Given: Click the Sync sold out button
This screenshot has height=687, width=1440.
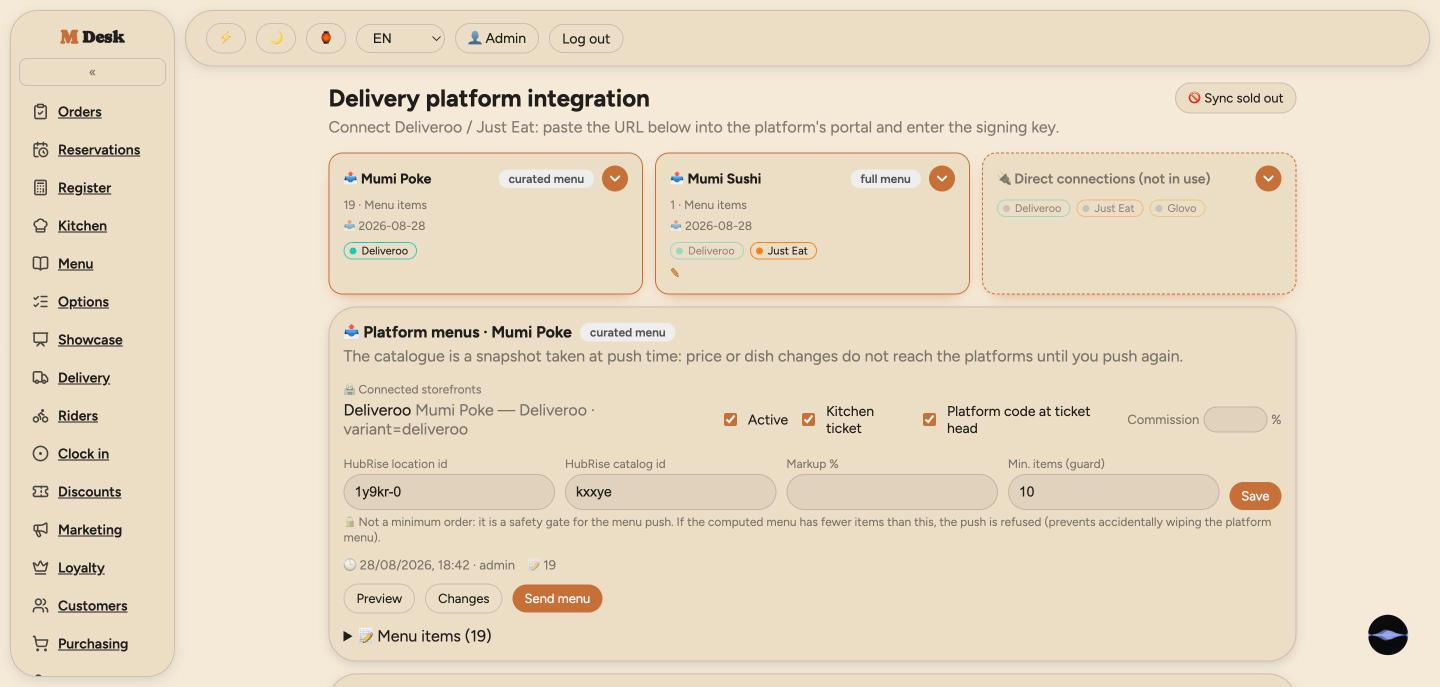Looking at the screenshot, I should [1235, 98].
